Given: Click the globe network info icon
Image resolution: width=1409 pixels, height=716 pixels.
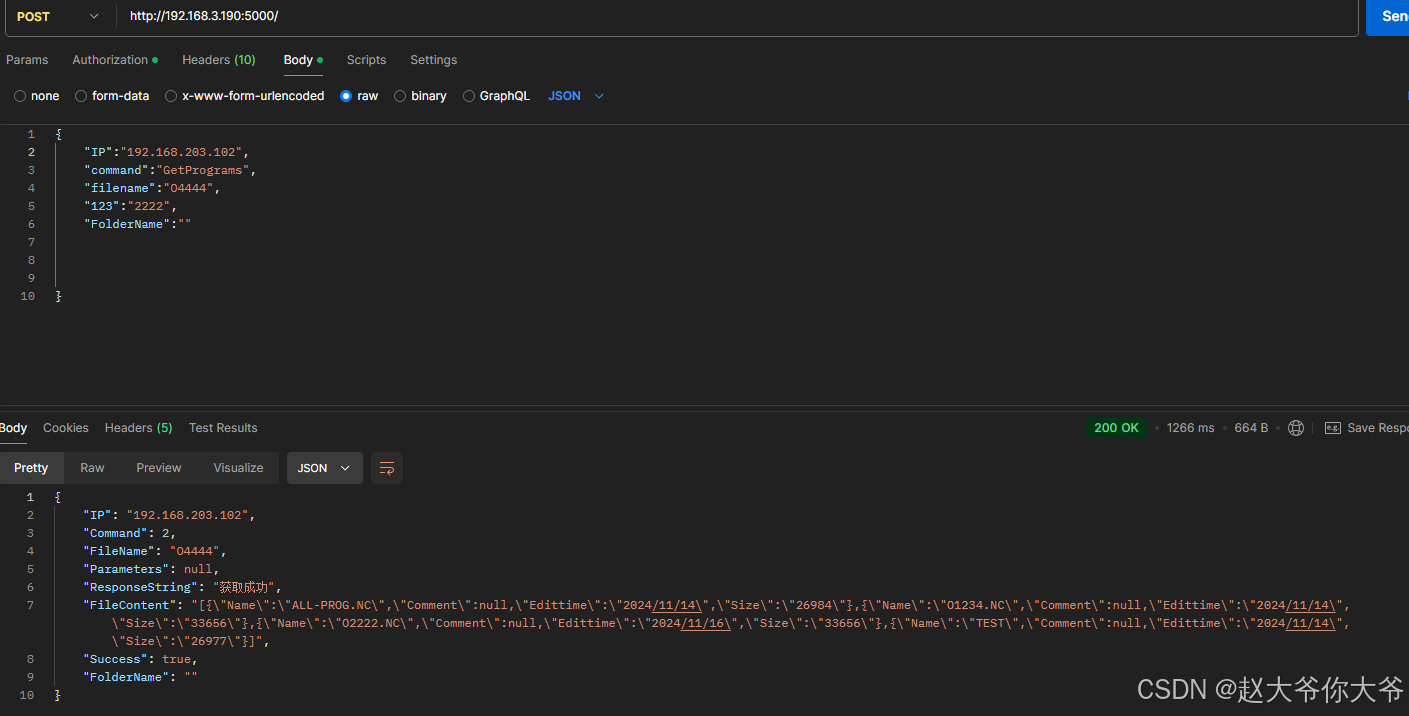Looking at the screenshot, I should coord(1296,428).
